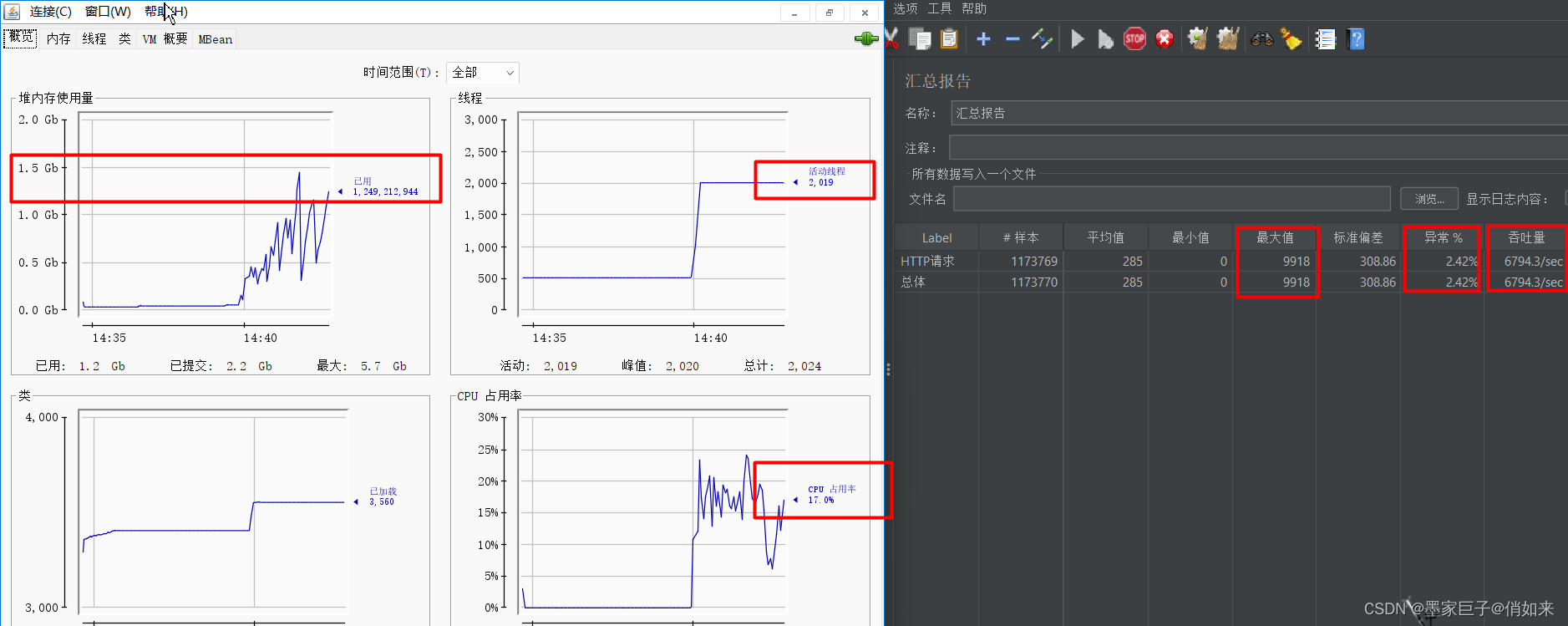The width and height of the screenshot is (1568, 626).
Task: Sort by the # 样本 column header
Action: pos(1021,238)
